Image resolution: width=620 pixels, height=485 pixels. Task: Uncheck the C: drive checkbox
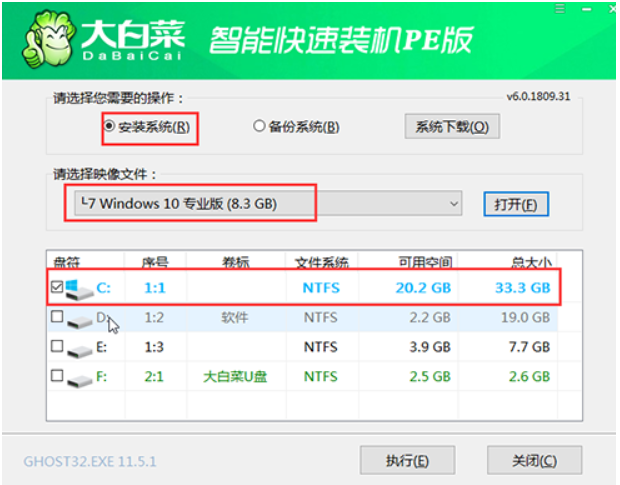57,288
